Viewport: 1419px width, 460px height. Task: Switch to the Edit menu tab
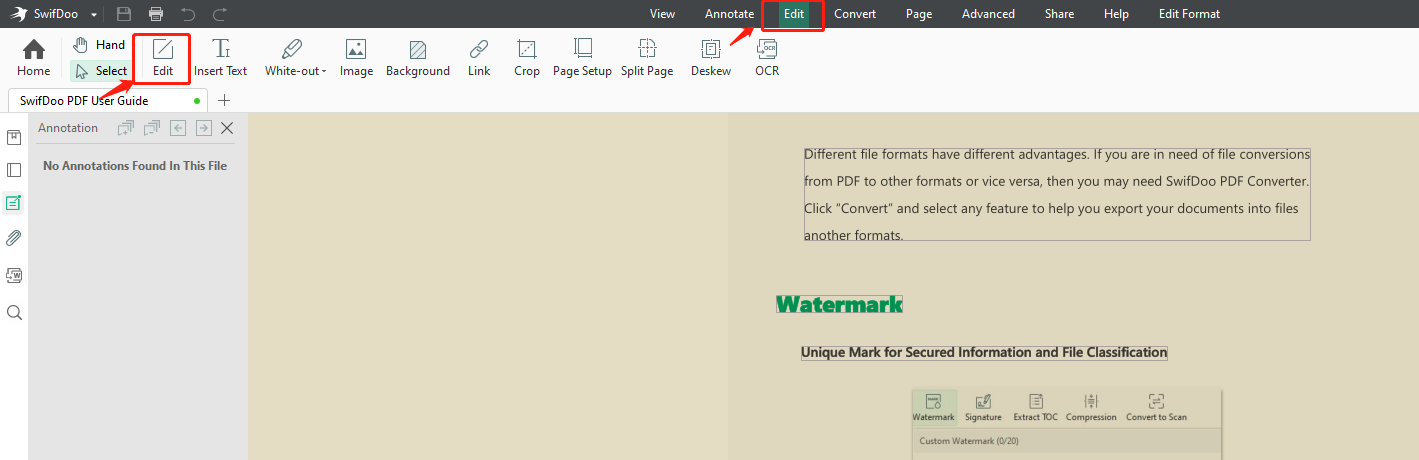click(x=794, y=14)
